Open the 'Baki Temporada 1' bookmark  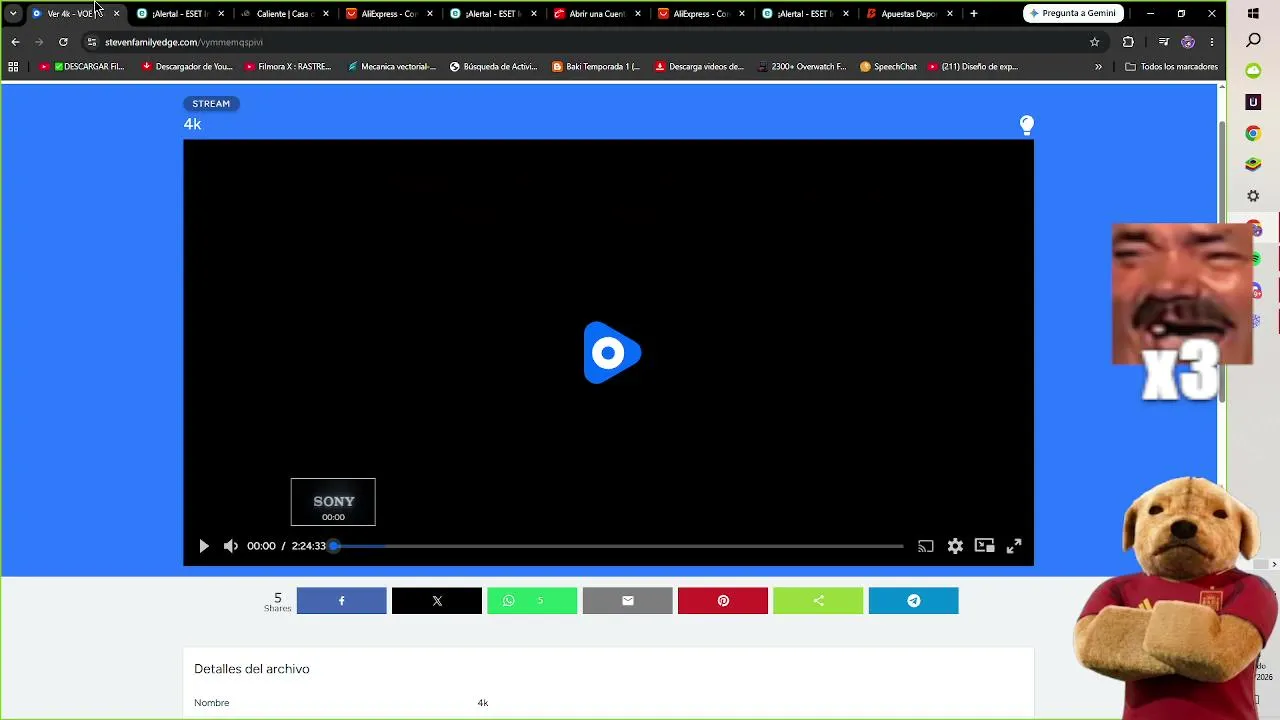[596, 67]
